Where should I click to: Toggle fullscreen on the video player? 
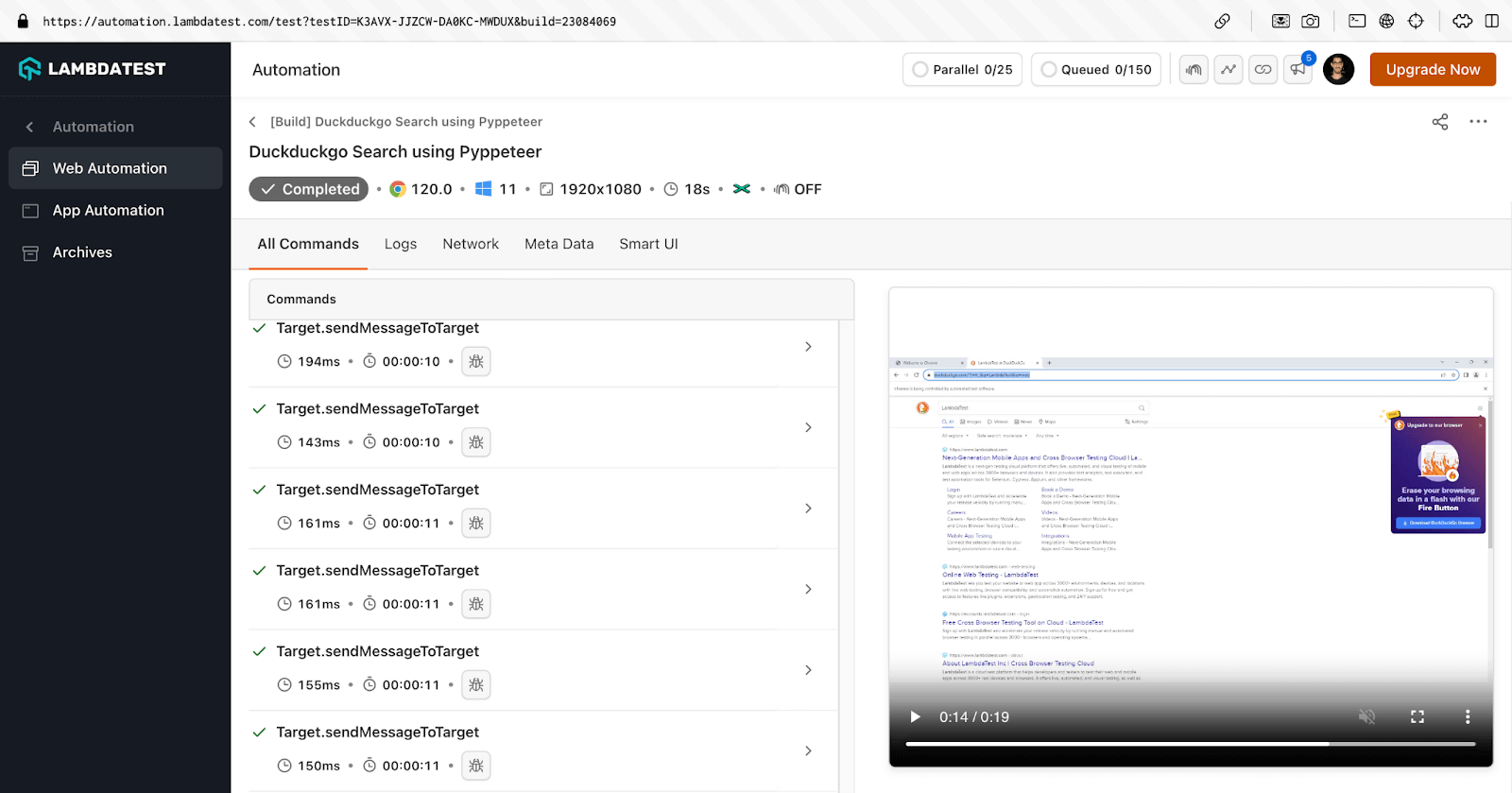[1417, 716]
